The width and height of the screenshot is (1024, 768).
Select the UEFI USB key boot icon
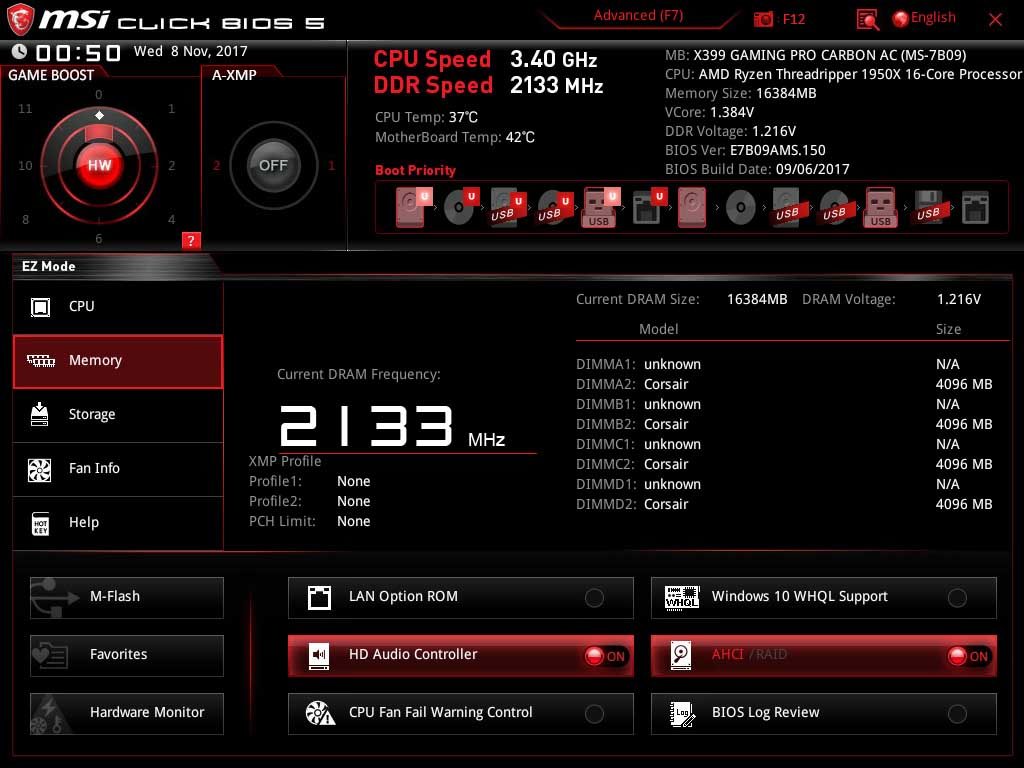(x=600, y=207)
